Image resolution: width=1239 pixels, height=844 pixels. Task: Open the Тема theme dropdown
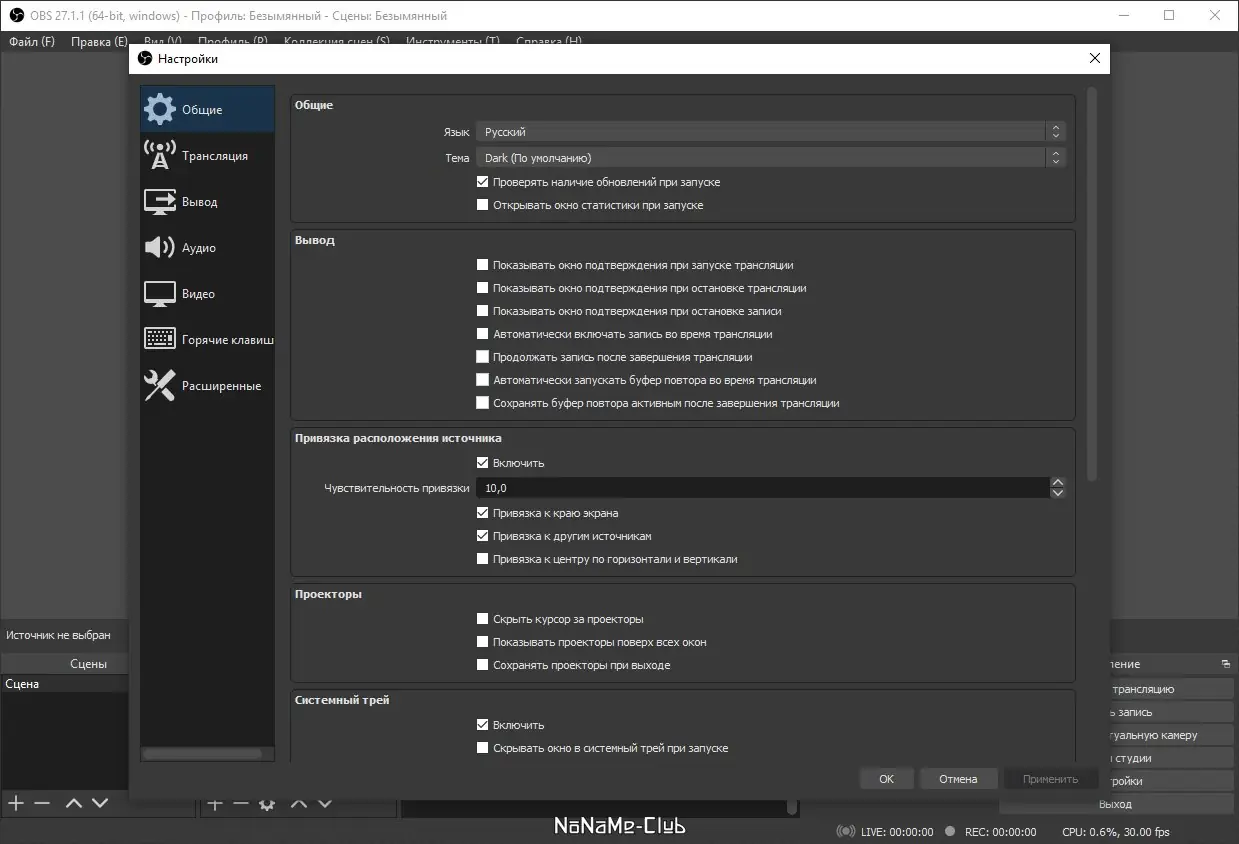coord(771,158)
